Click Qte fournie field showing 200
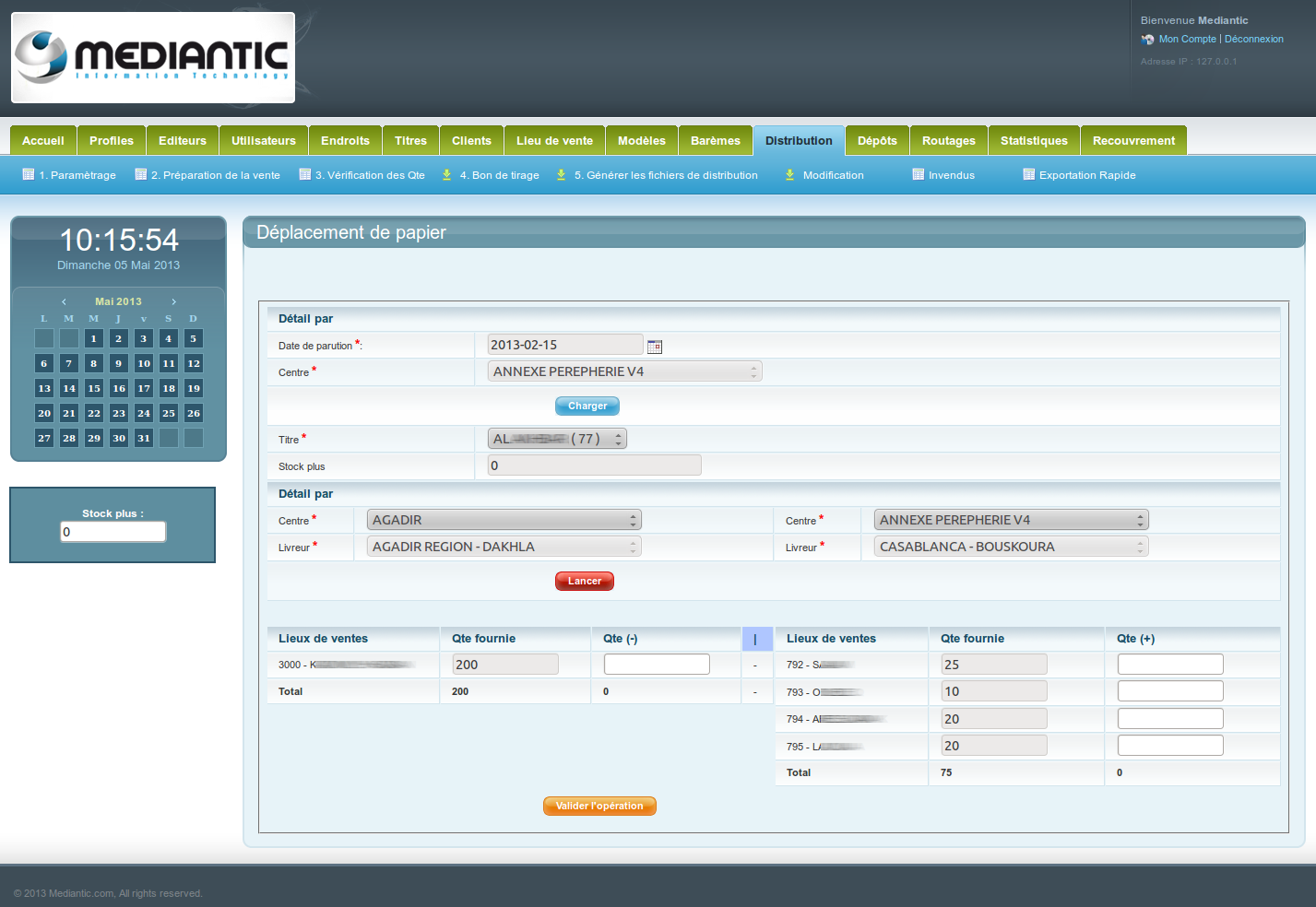The image size is (1316, 907). [x=505, y=664]
